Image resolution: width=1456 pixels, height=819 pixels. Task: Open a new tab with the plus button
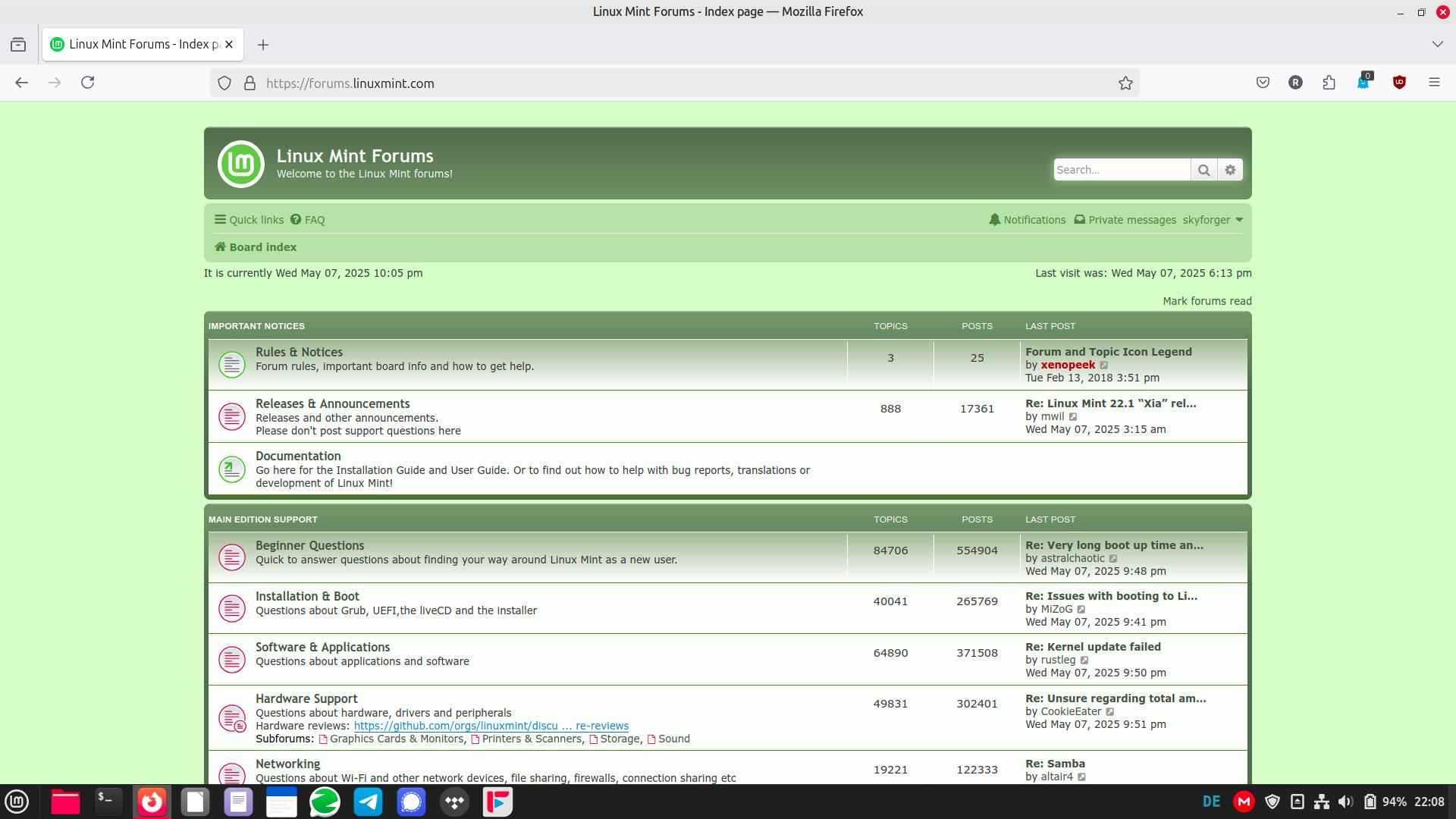(263, 45)
